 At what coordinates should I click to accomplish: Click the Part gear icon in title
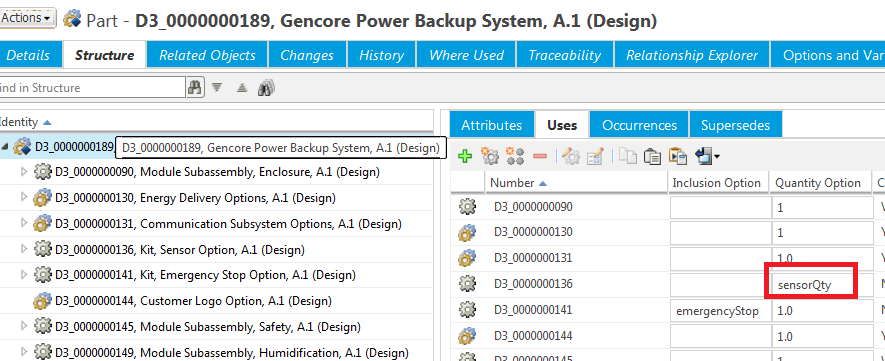point(72,19)
